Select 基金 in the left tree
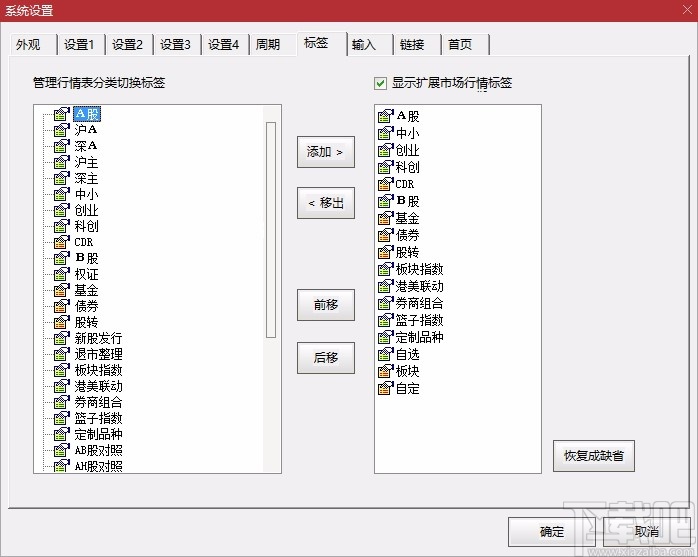Screen dimensions: 698x557 pos(86,290)
